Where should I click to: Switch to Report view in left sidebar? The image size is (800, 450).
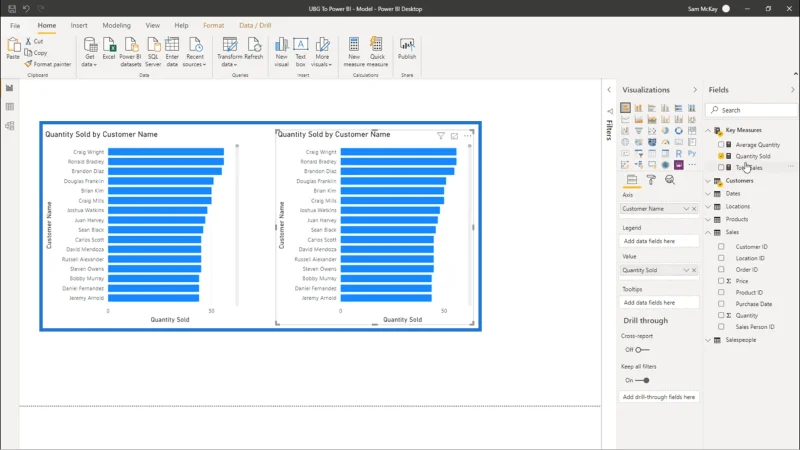(10, 88)
